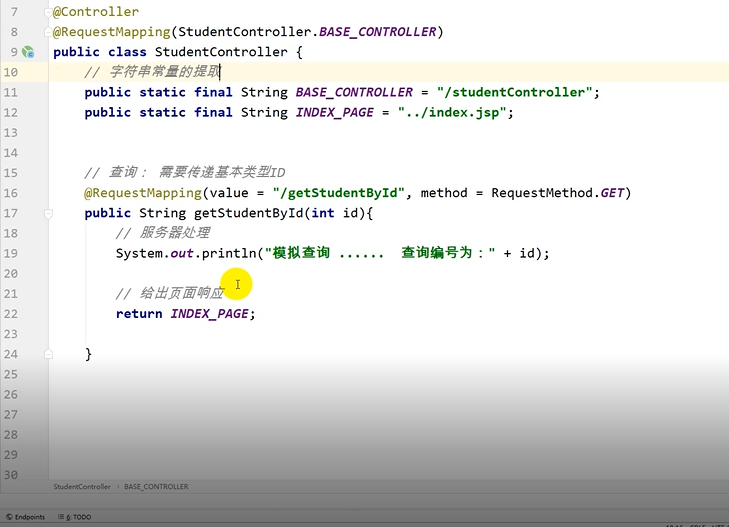Image resolution: width=729 pixels, height=527 pixels.
Task: Click INDEX_PAGE in the return statement
Action: pos(209,314)
